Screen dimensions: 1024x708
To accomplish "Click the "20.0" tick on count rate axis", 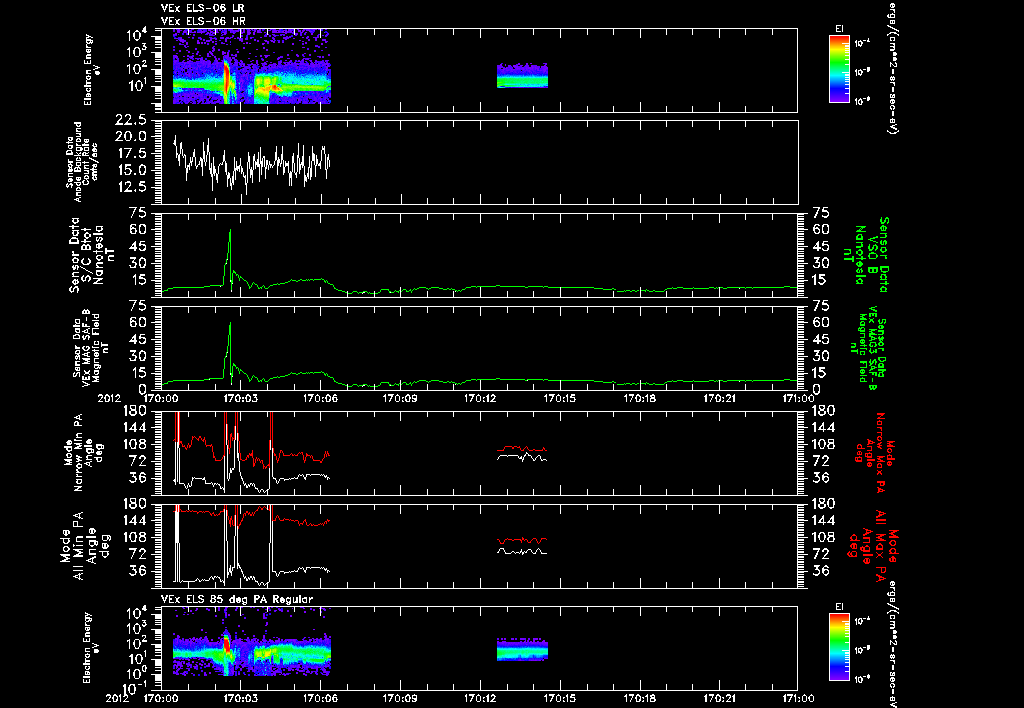I will [x=132, y=137].
